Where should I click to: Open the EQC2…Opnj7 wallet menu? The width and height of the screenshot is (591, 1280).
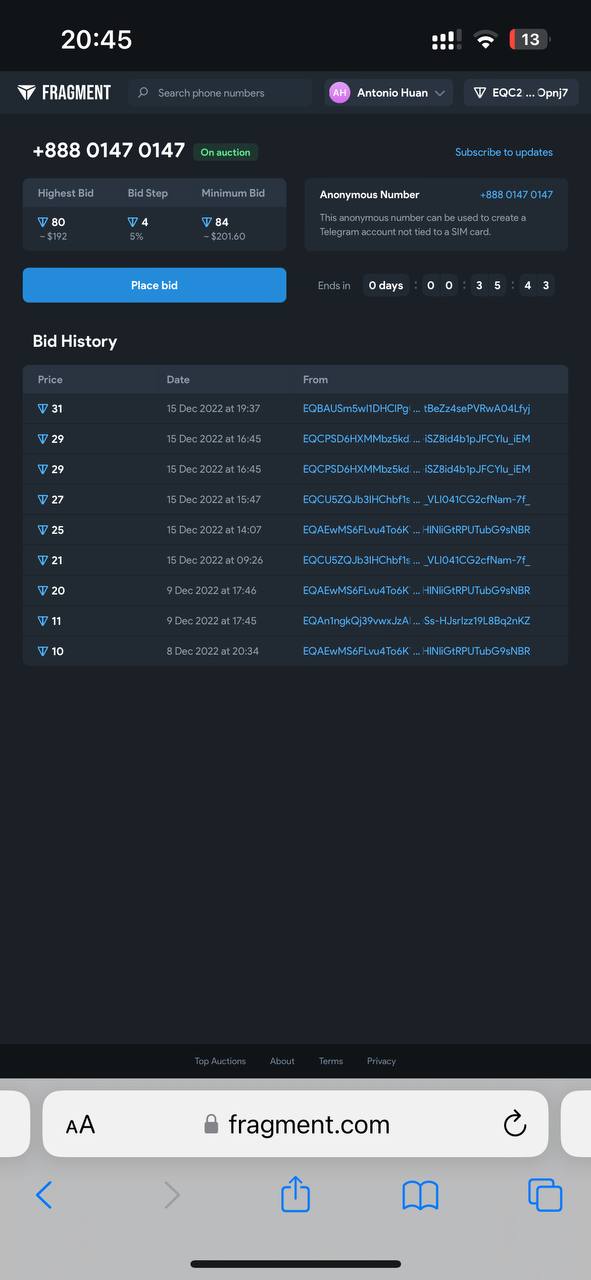521,93
